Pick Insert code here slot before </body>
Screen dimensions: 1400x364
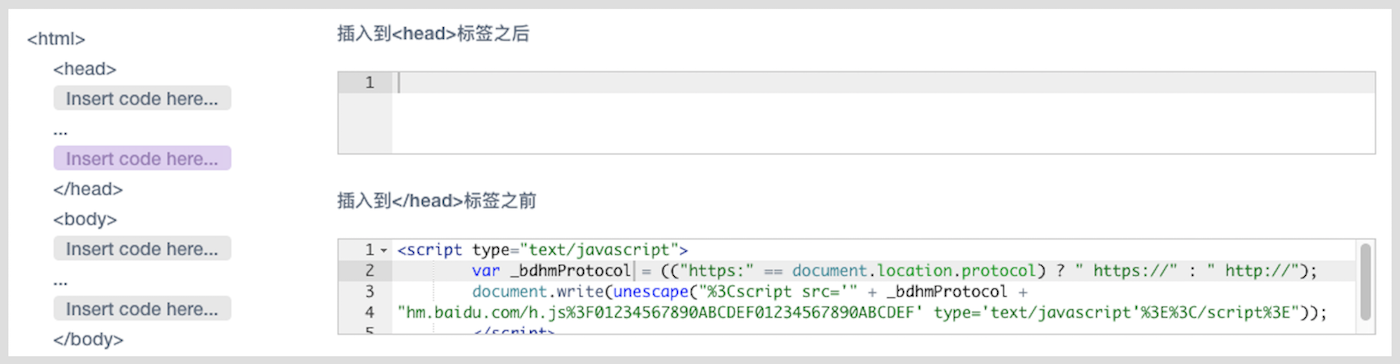[142, 308]
